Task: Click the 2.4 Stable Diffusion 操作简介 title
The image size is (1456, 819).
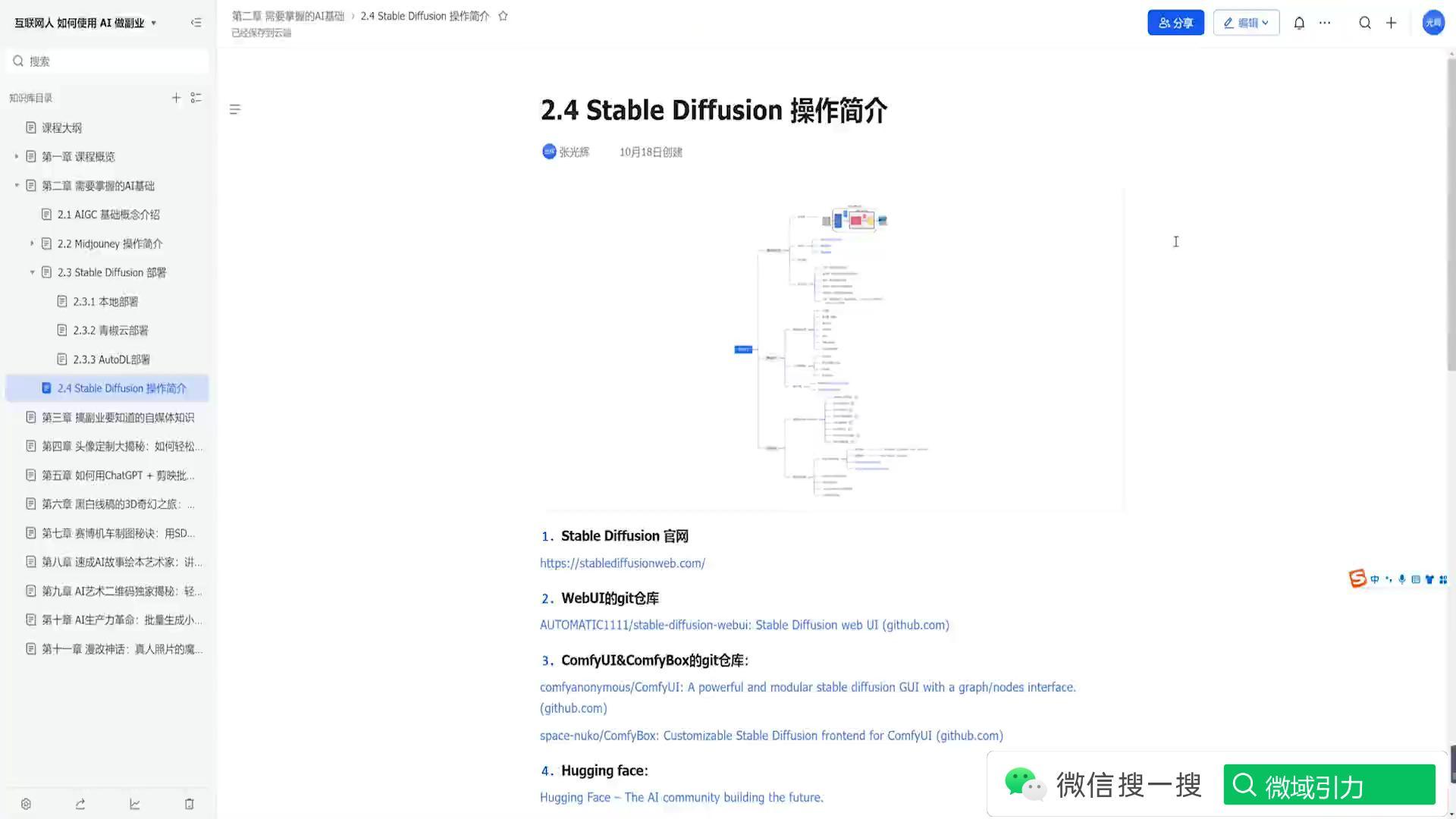Action: [x=714, y=111]
